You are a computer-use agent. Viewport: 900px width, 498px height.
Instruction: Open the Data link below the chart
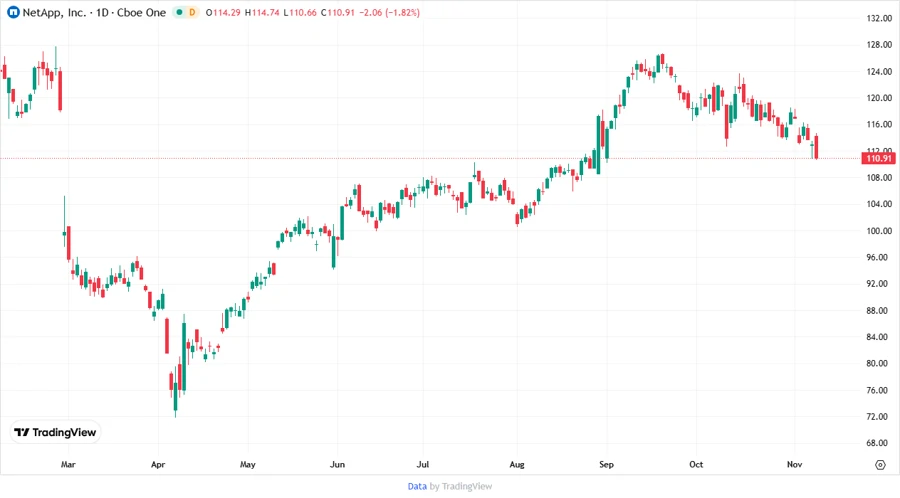click(417, 486)
